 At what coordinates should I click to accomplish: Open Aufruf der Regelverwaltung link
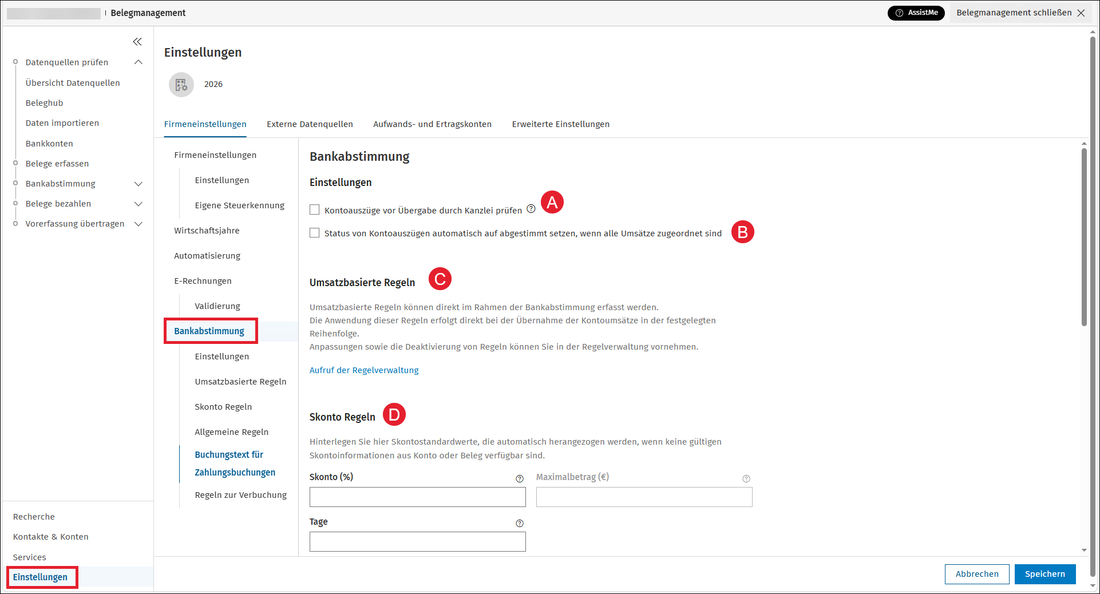tap(364, 370)
